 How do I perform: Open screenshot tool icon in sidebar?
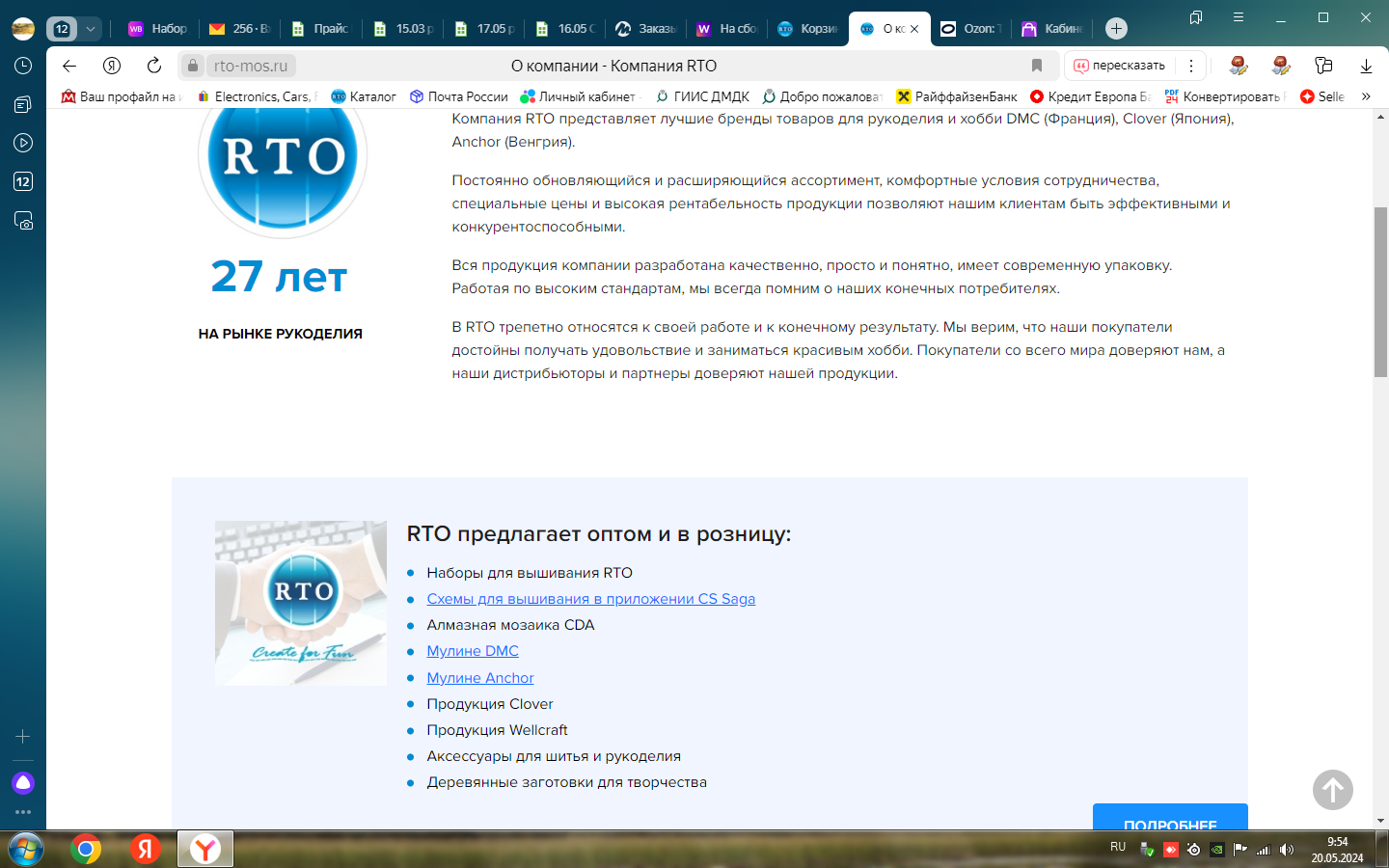pos(23,220)
